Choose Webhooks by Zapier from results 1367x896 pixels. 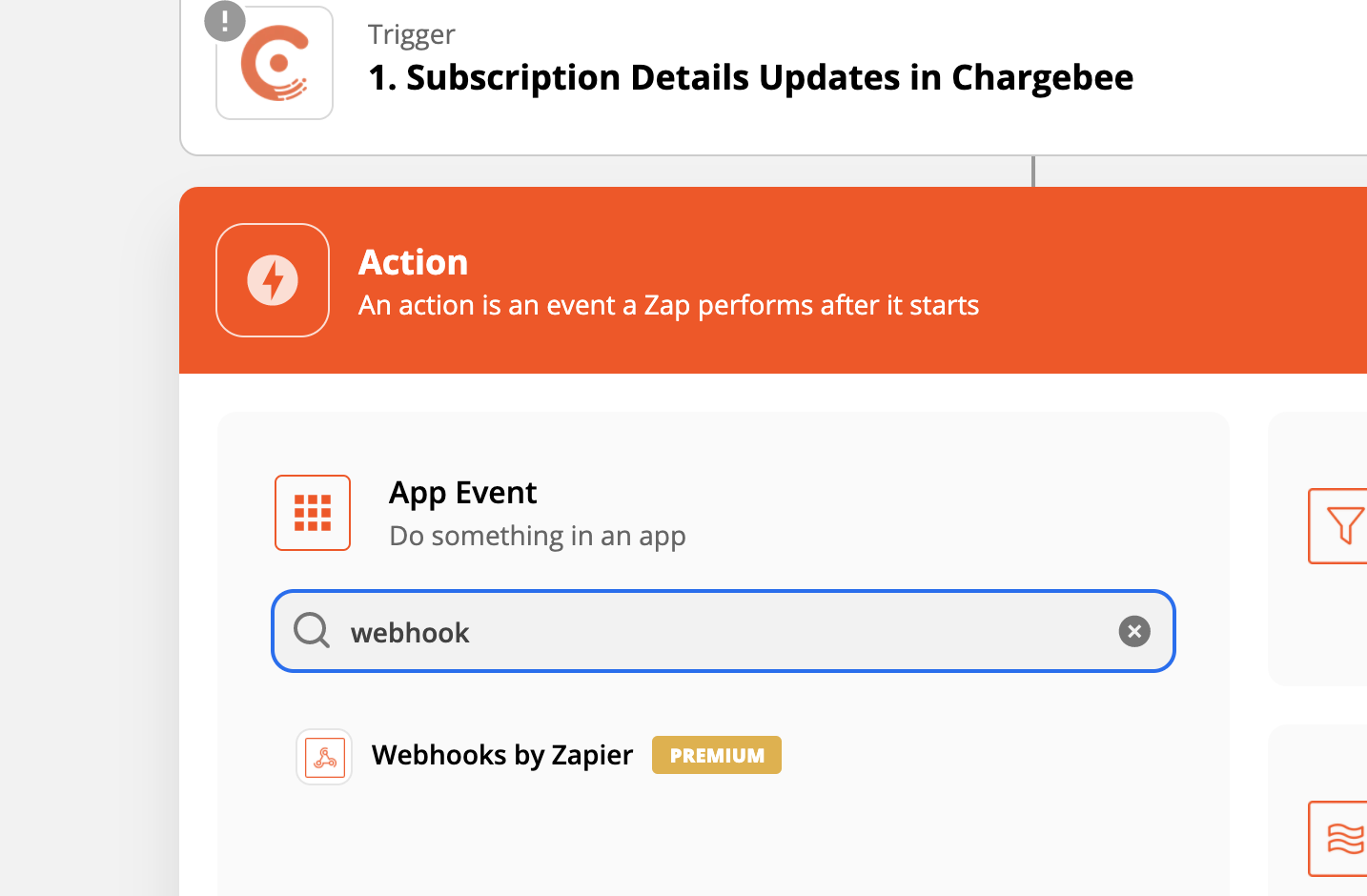point(502,755)
